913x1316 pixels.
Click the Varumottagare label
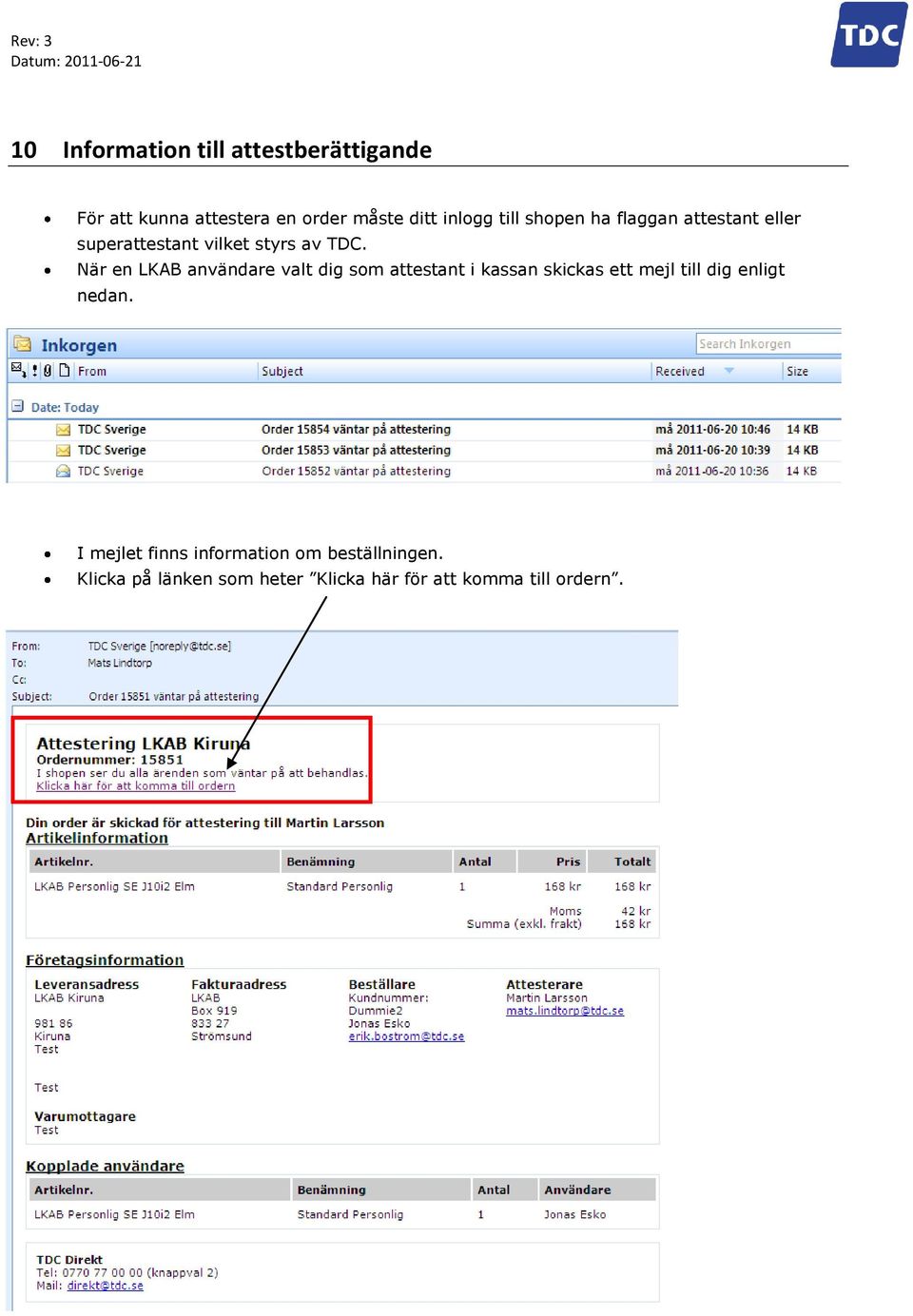tap(85, 1116)
